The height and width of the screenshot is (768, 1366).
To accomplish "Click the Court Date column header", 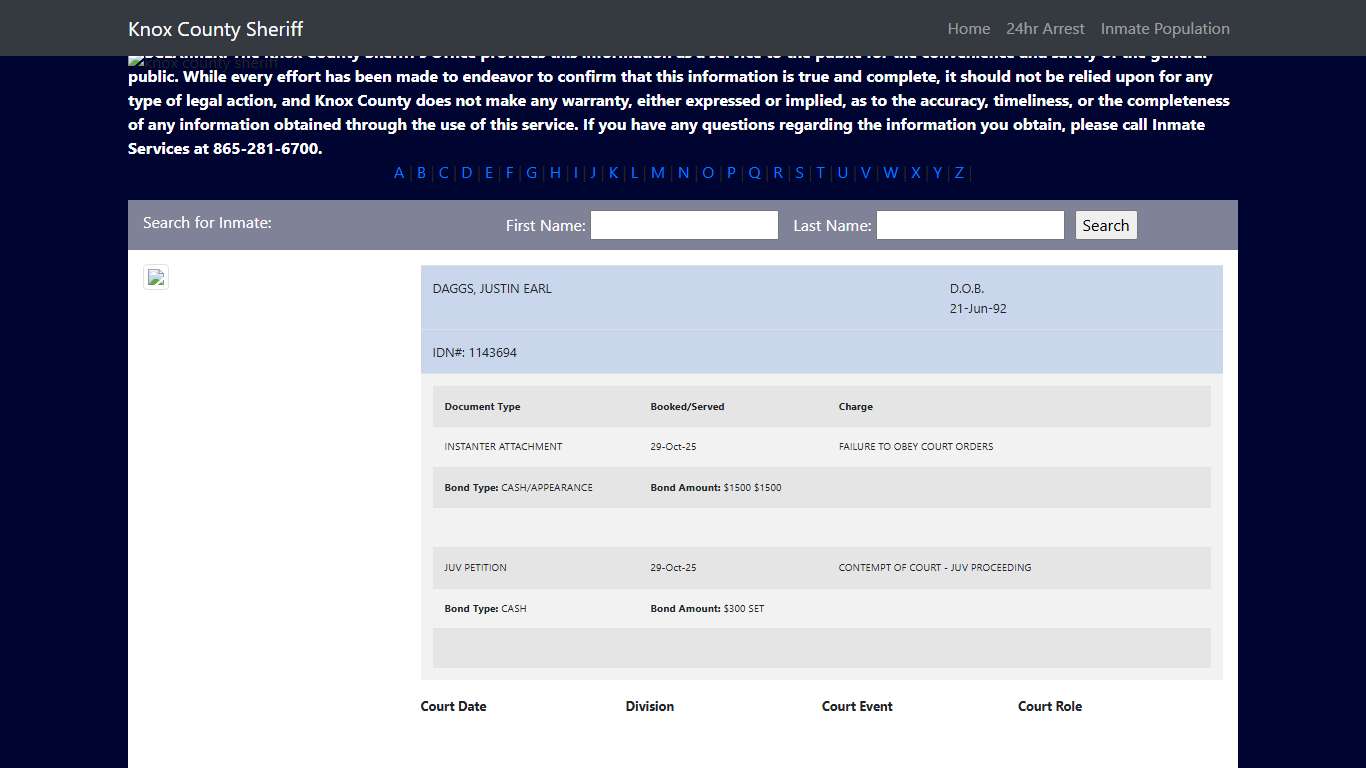I will click(x=453, y=706).
